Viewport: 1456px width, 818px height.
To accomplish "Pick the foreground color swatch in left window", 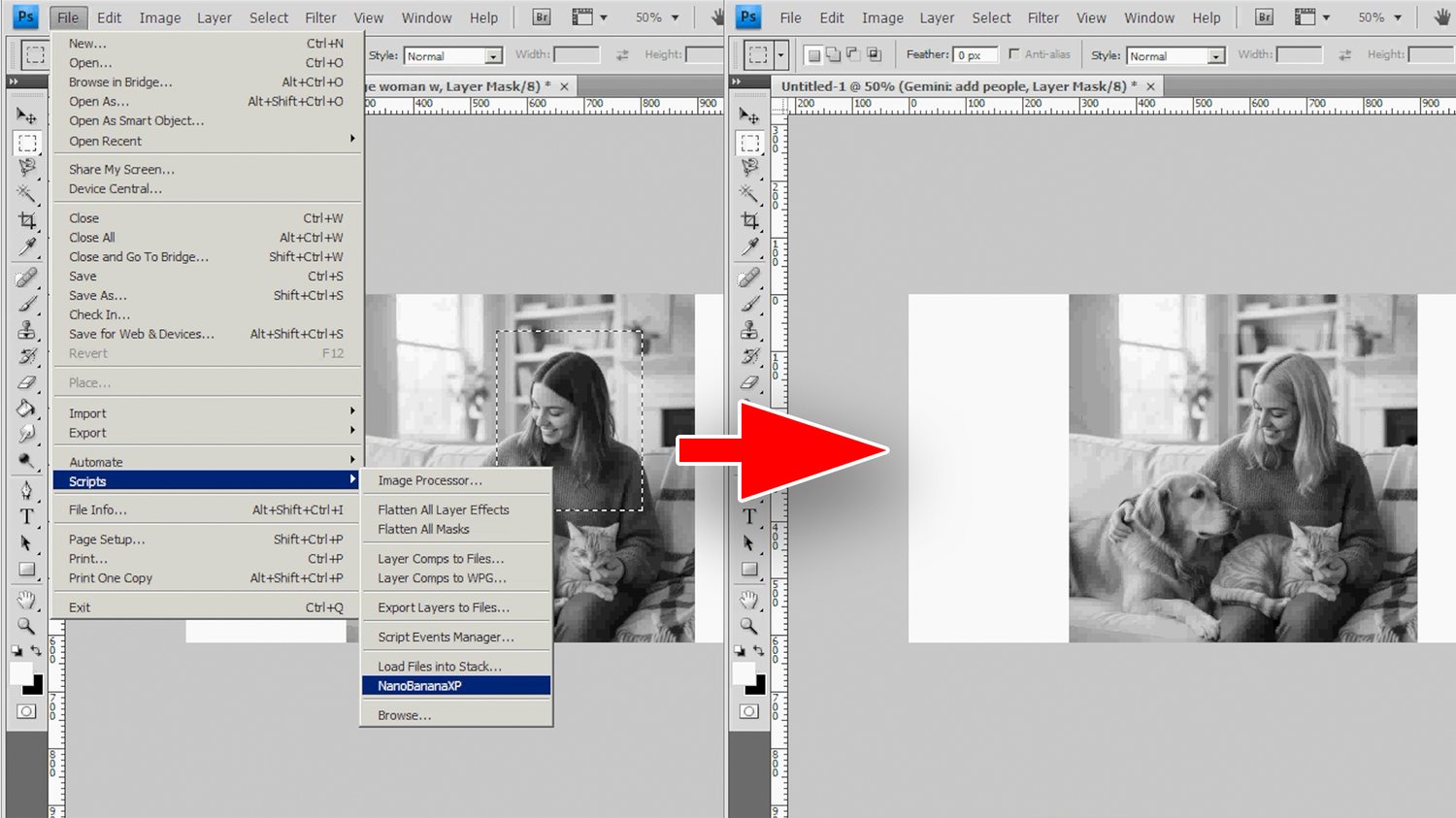I will click(20, 672).
